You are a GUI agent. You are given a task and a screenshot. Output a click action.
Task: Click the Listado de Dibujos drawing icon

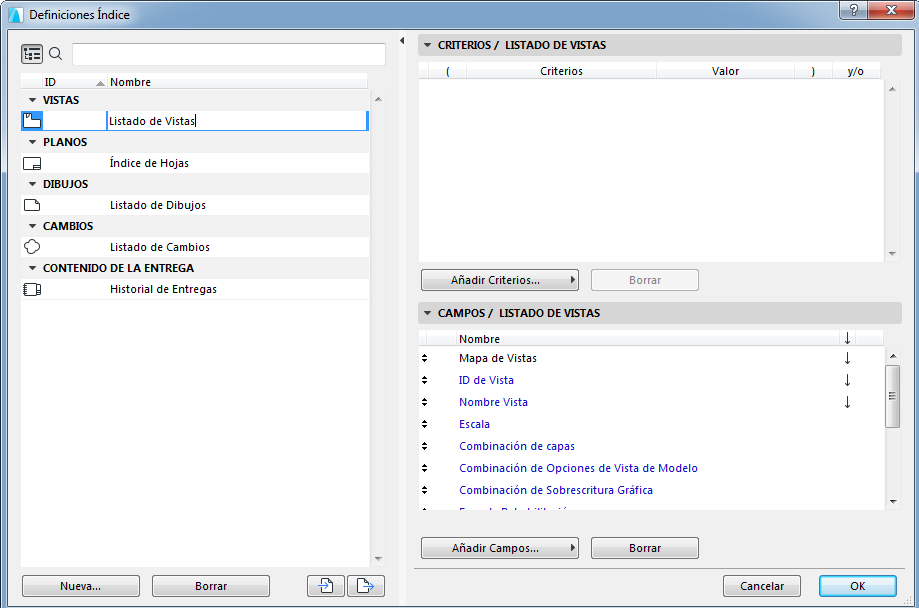(x=31, y=204)
